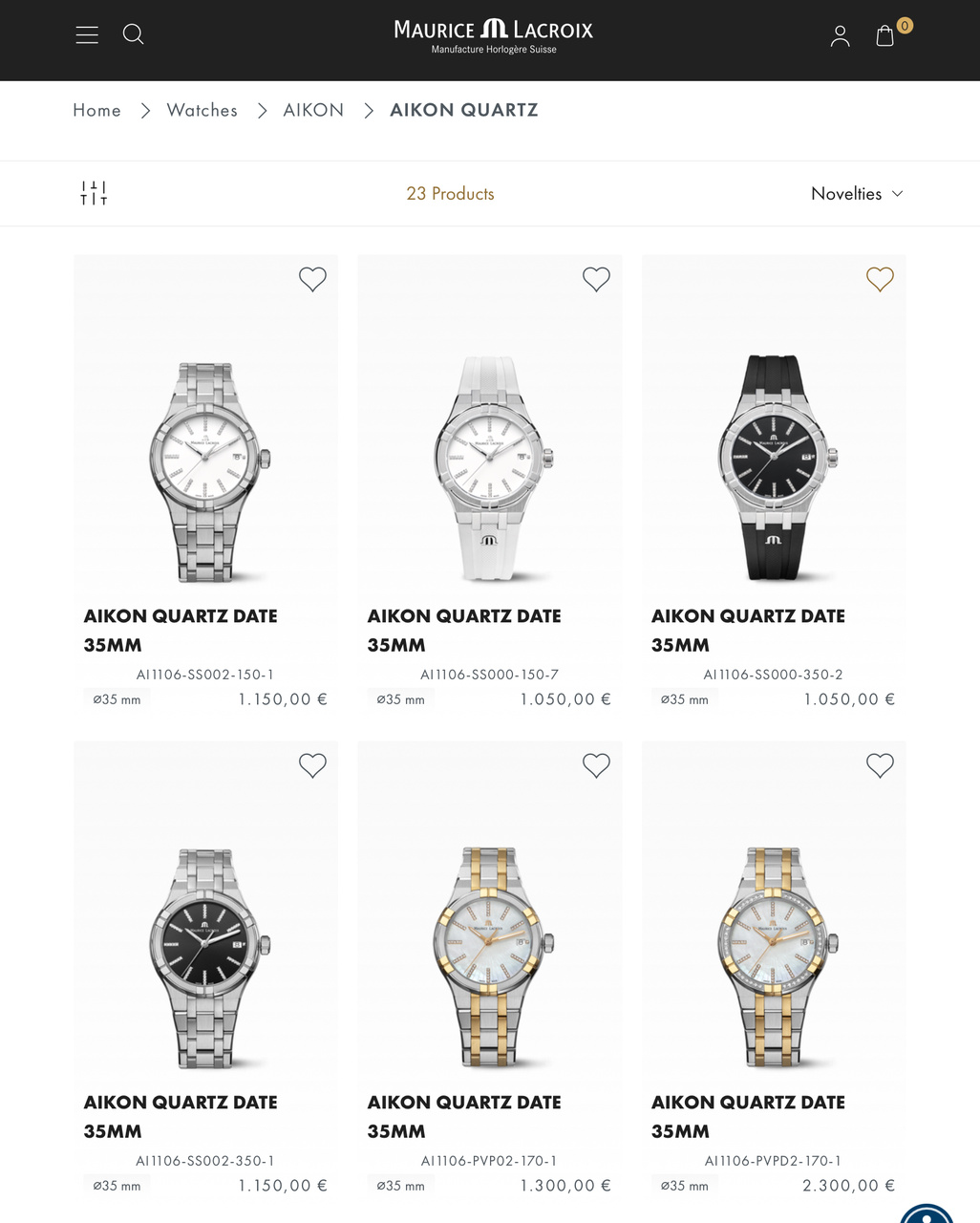The height and width of the screenshot is (1223, 980).
Task: Toggle wishlist heart for AI1106-SS000-150-7
Action: pos(596,279)
